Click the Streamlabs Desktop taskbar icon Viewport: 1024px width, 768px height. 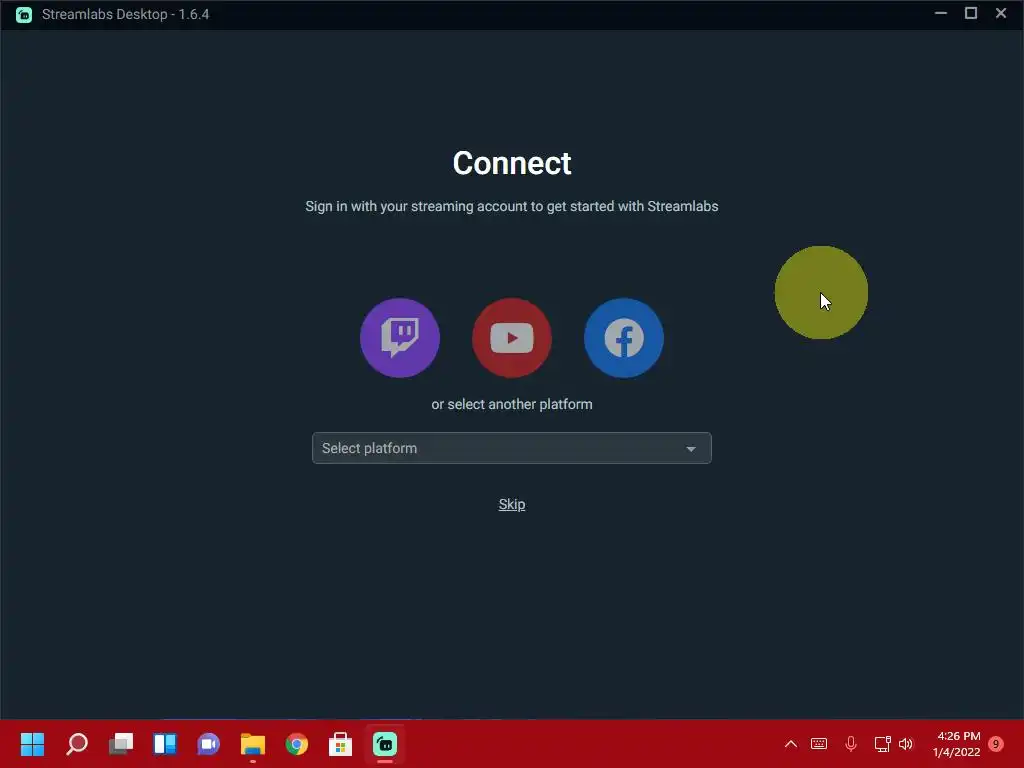point(385,744)
